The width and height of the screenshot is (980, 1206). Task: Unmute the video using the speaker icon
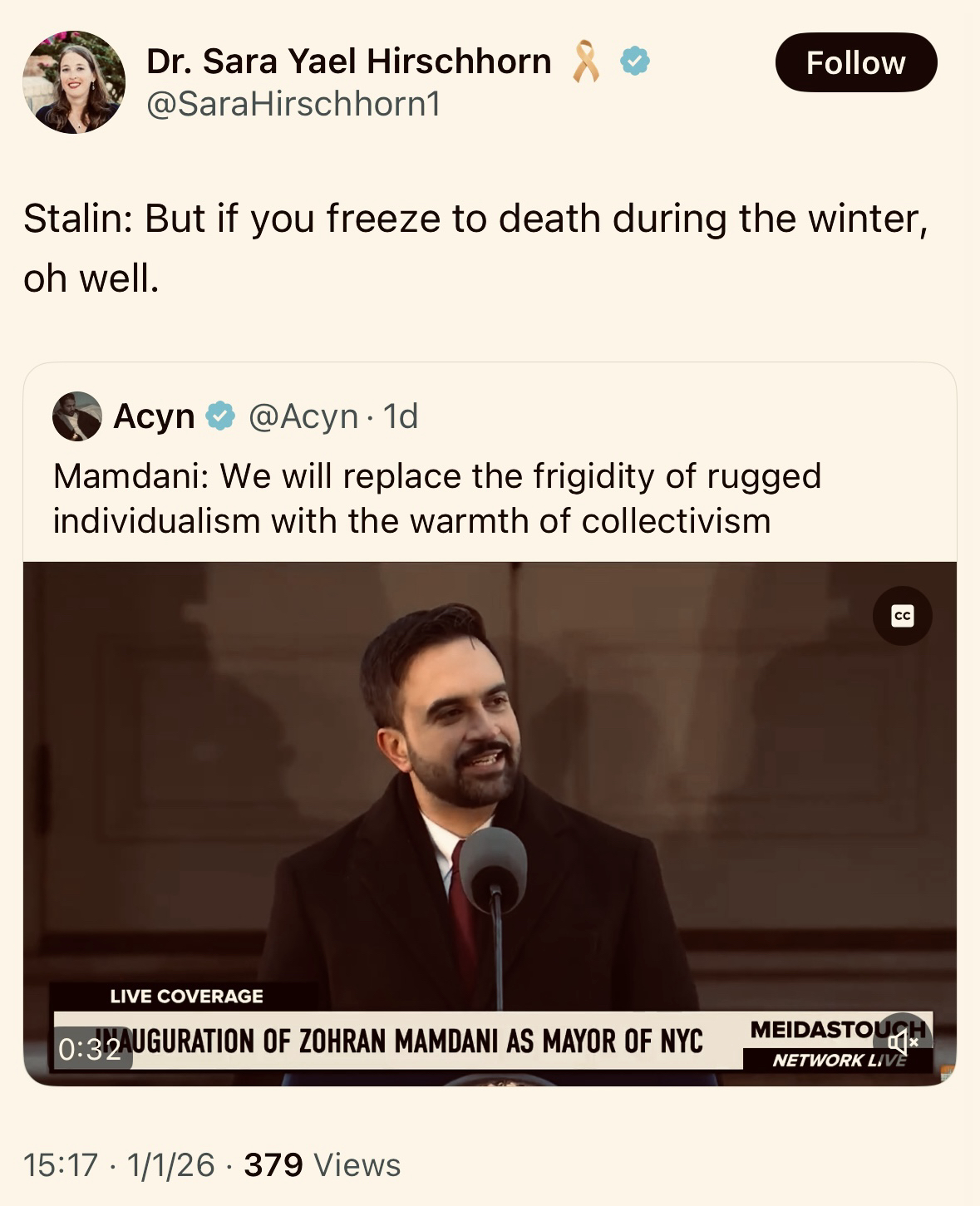point(901,1041)
